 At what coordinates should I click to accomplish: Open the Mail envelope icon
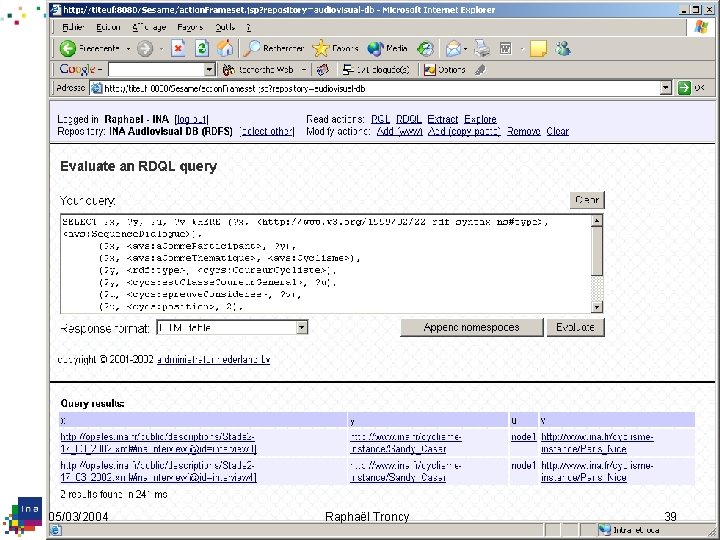point(453,48)
